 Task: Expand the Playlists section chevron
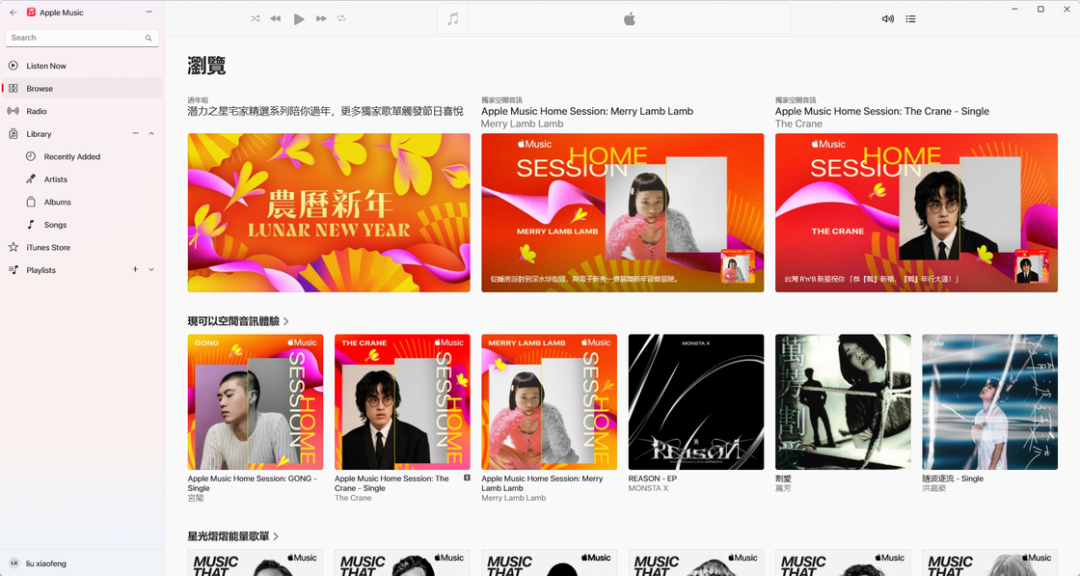150,269
